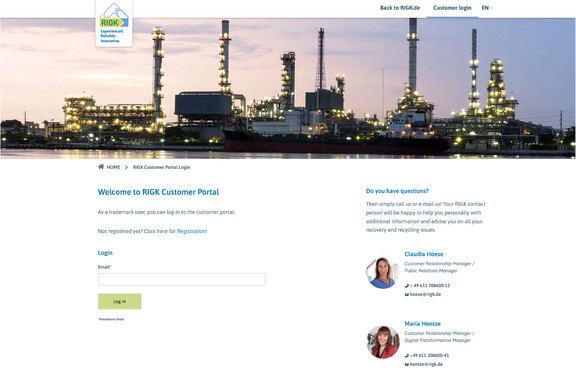Click envelope icon next to hoese@rigk.de

click(x=407, y=294)
